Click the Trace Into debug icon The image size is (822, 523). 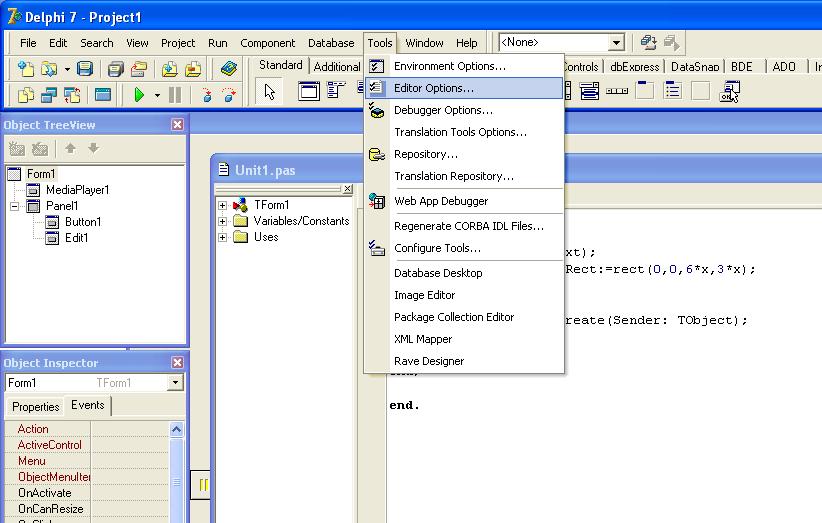pyautogui.click(x=207, y=95)
